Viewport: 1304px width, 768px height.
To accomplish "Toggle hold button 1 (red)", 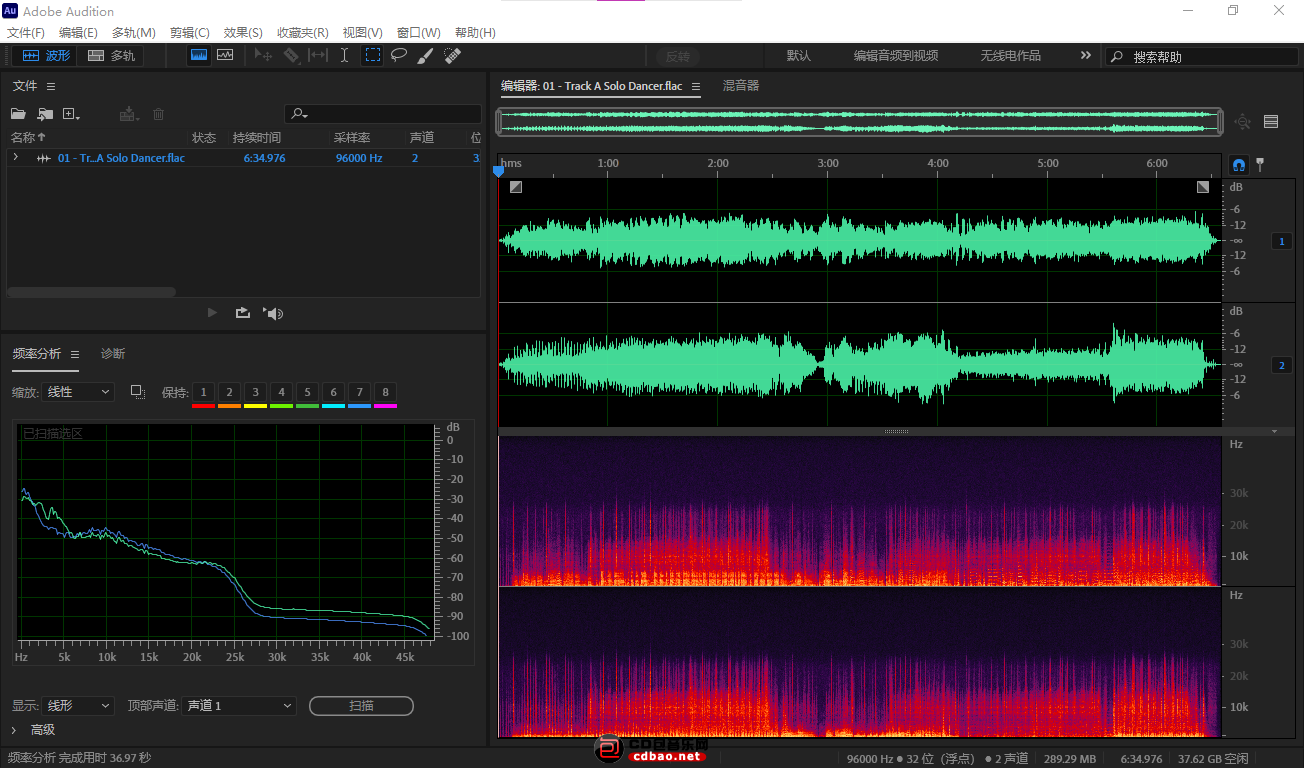I will click(203, 393).
